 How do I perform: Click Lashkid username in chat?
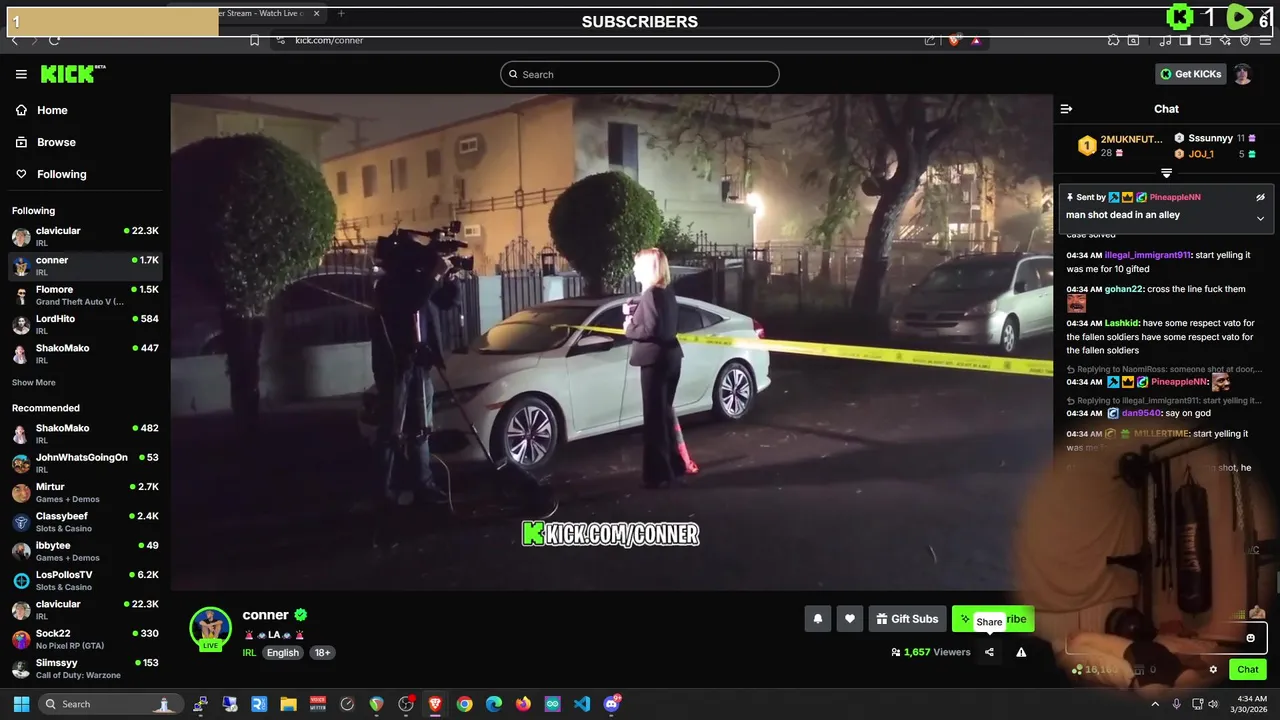pyautogui.click(x=1121, y=323)
